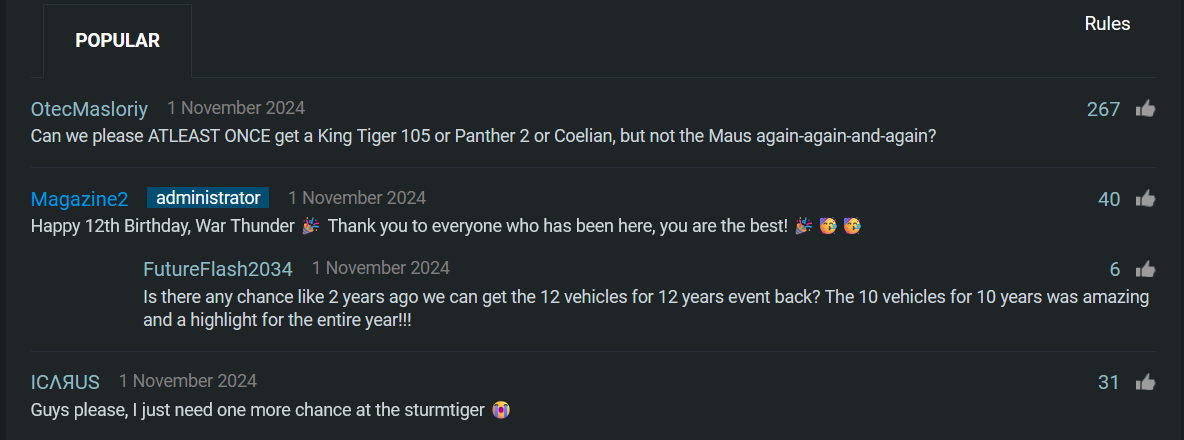View the ICARUS user profile
The image size is (1184, 440).
(65, 382)
